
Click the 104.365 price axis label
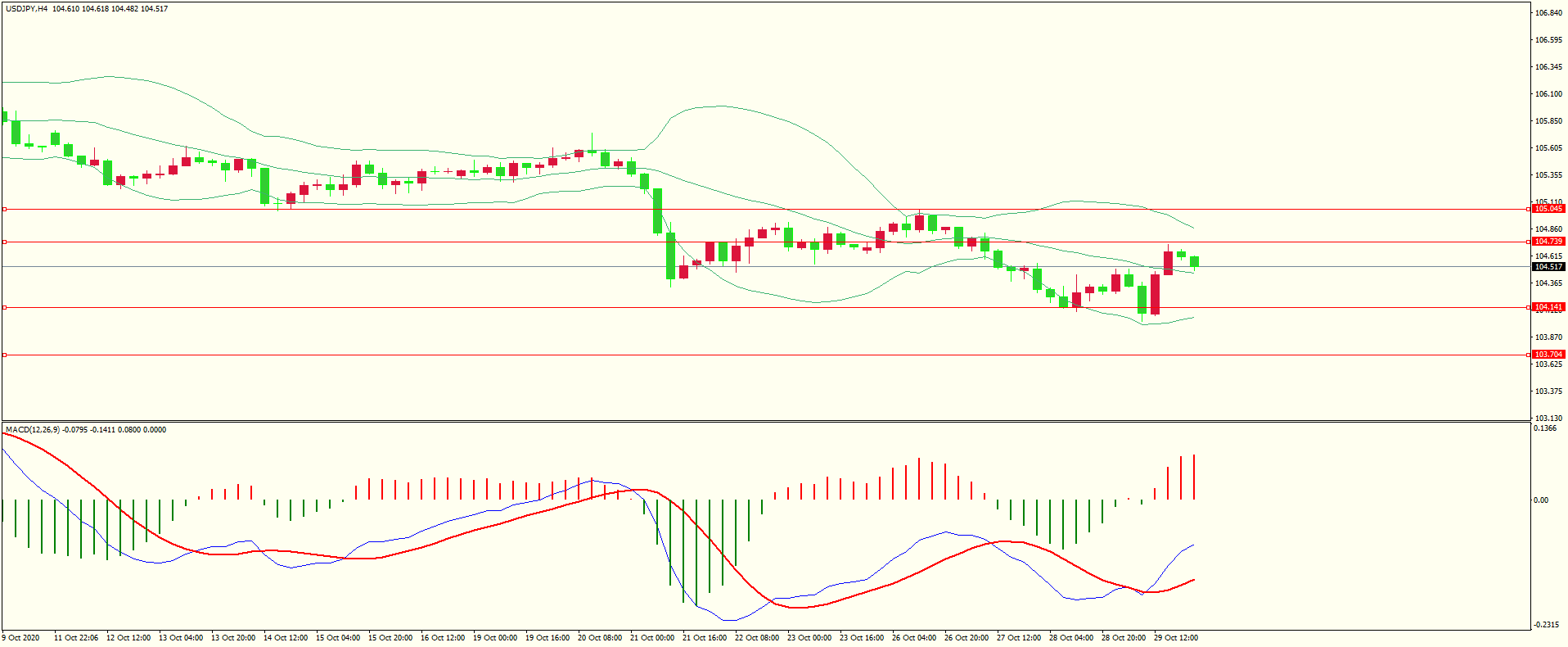click(1548, 283)
